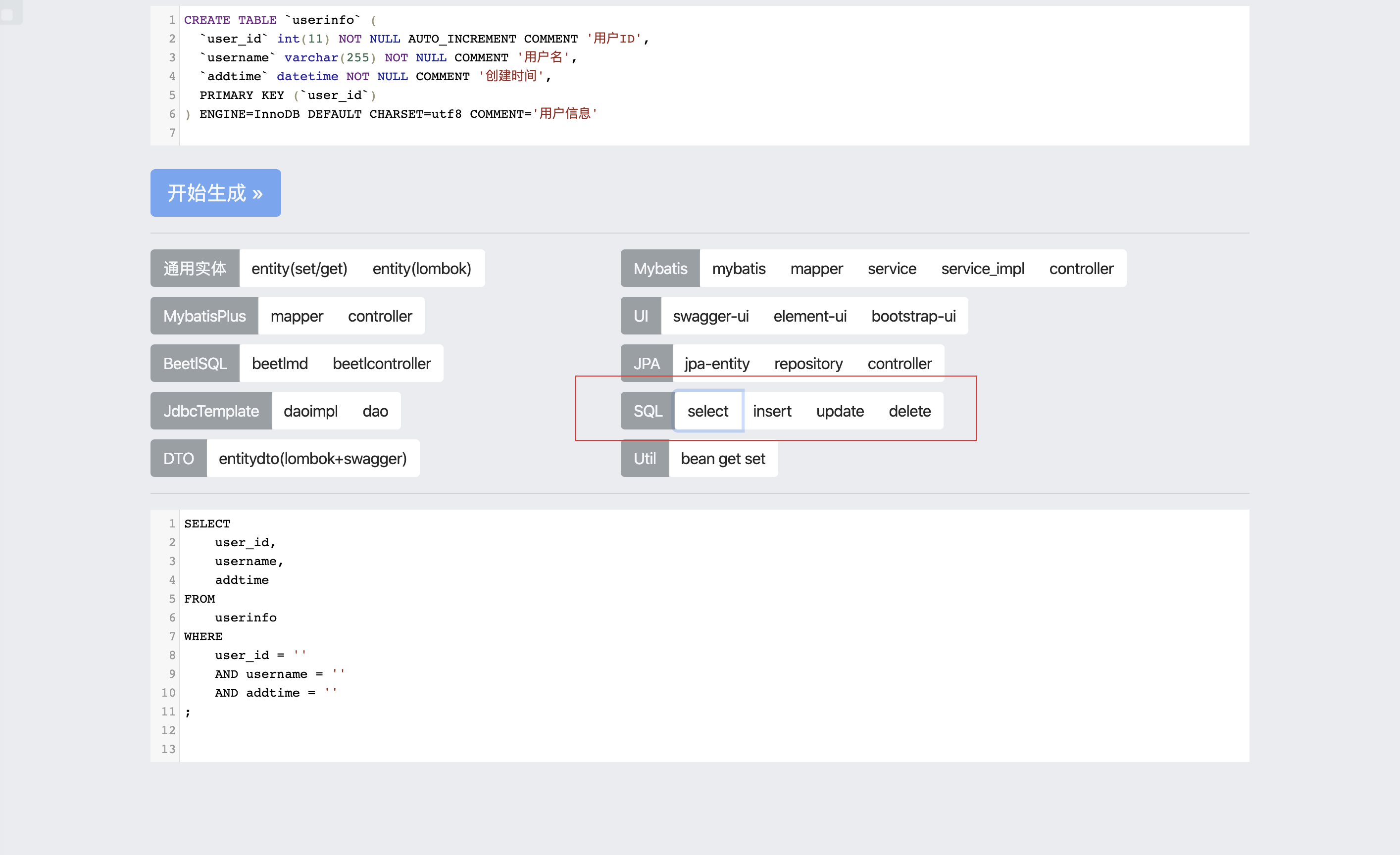This screenshot has height=855, width=1400.
Task: Choose the mybatis template in Mybatis group
Action: (739, 269)
